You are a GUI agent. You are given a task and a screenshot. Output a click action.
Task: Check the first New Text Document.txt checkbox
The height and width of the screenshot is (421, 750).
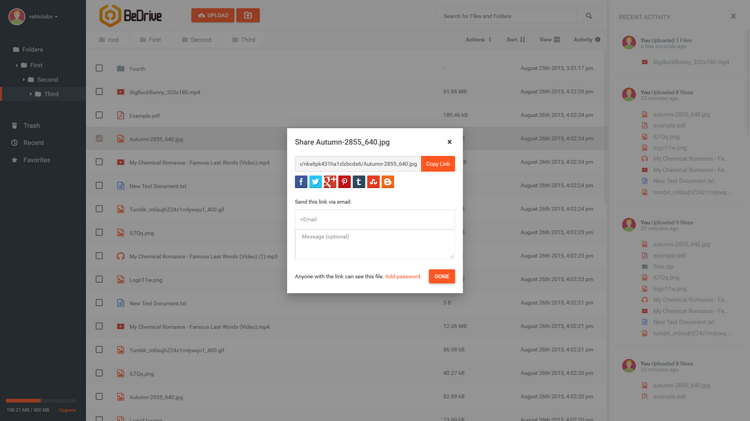[x=99, y=185]
